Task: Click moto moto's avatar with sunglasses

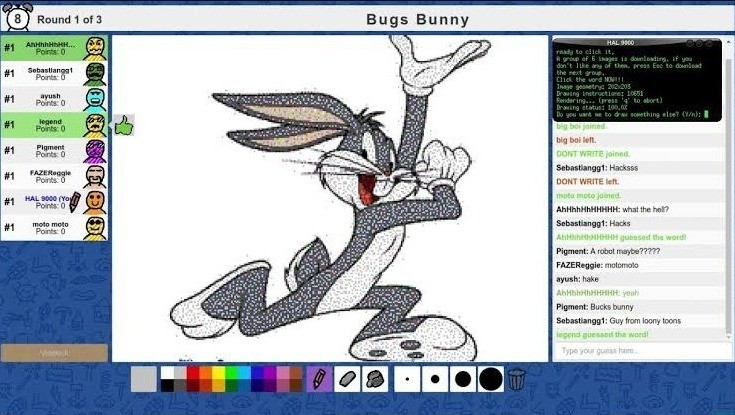Action: [x=95, y=228]
